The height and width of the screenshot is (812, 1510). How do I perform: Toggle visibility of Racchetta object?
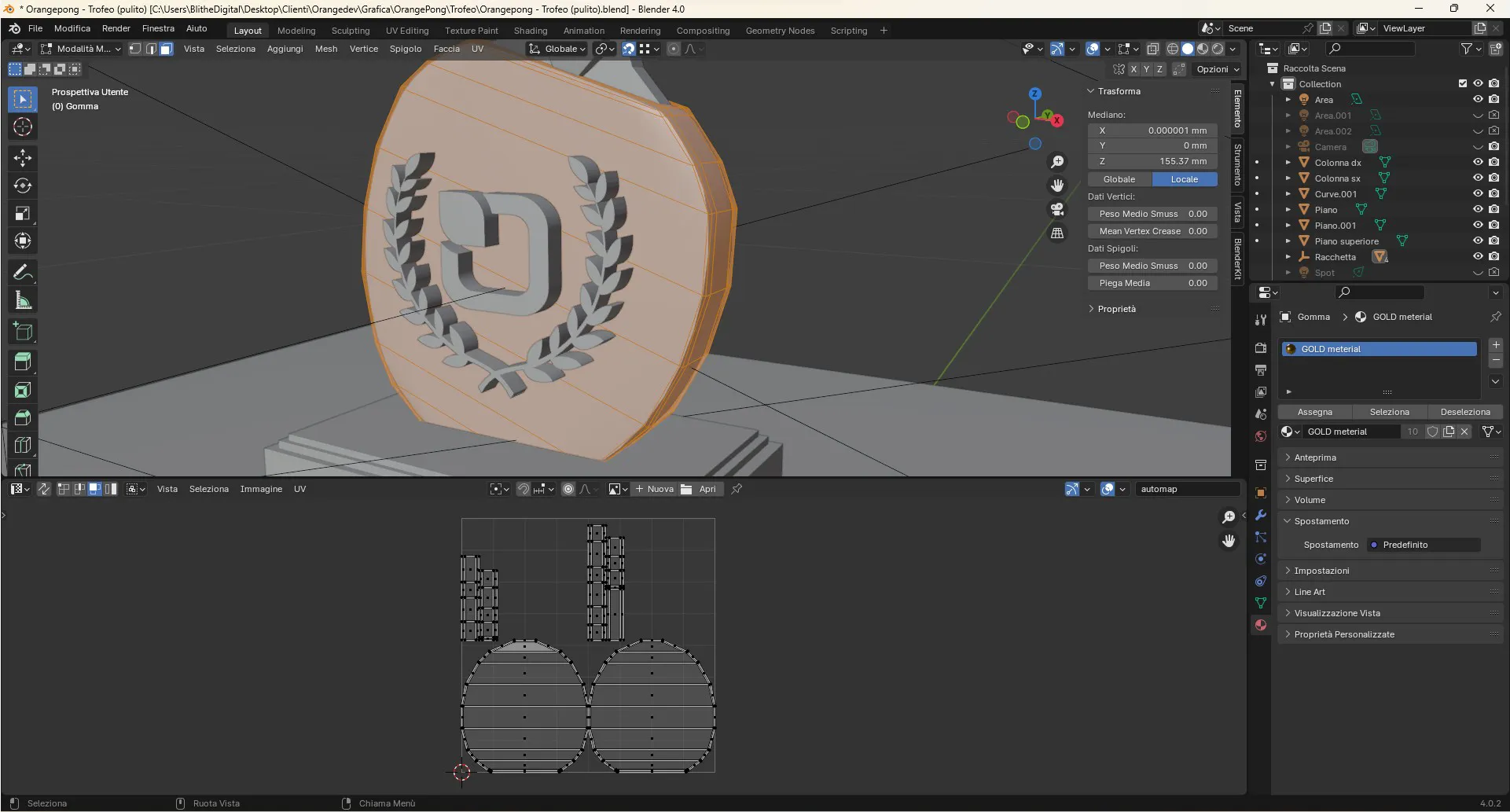pos(1478,256)
